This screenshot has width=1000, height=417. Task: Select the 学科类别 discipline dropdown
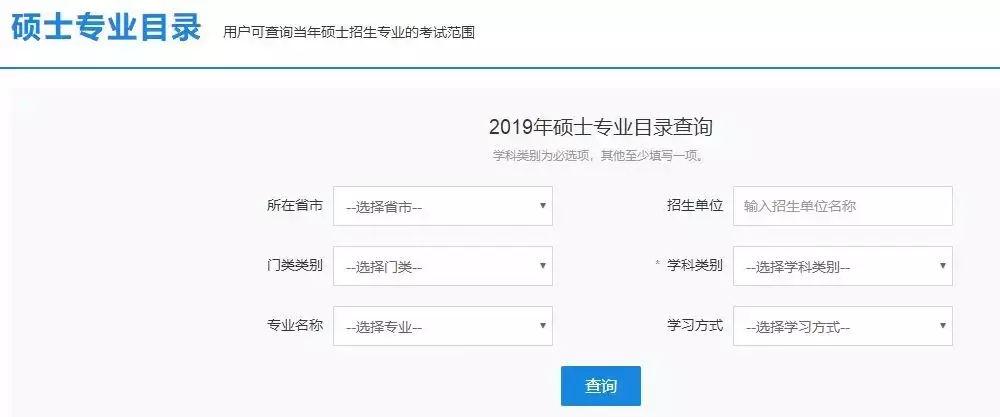(842, 267)
